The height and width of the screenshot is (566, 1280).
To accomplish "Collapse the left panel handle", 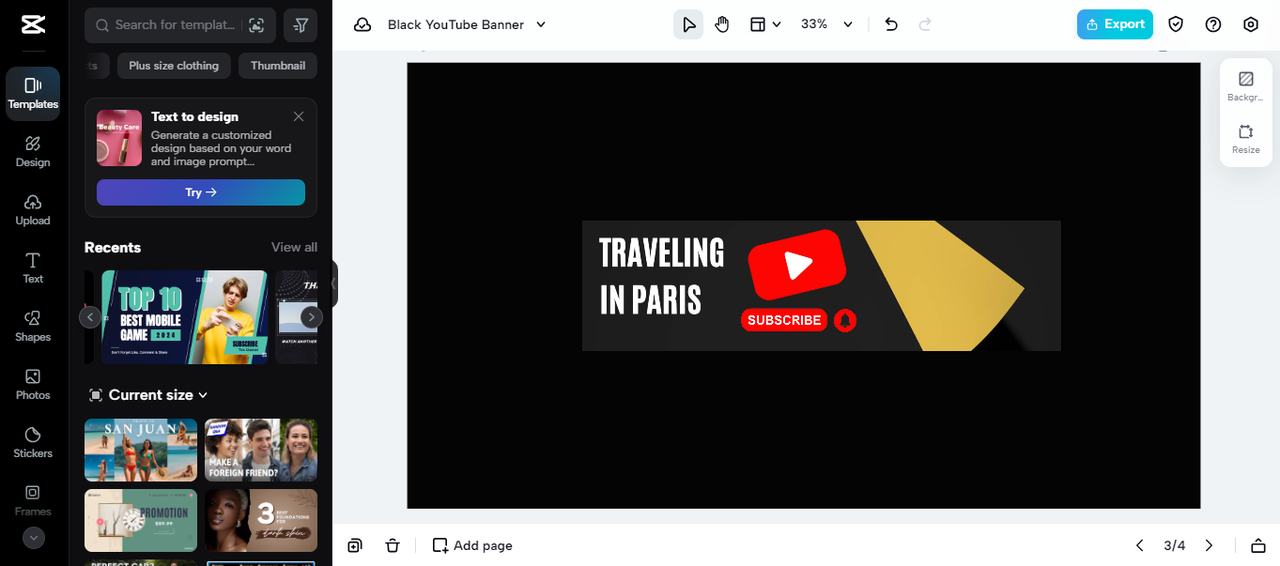I will click(x=334, y=284).
